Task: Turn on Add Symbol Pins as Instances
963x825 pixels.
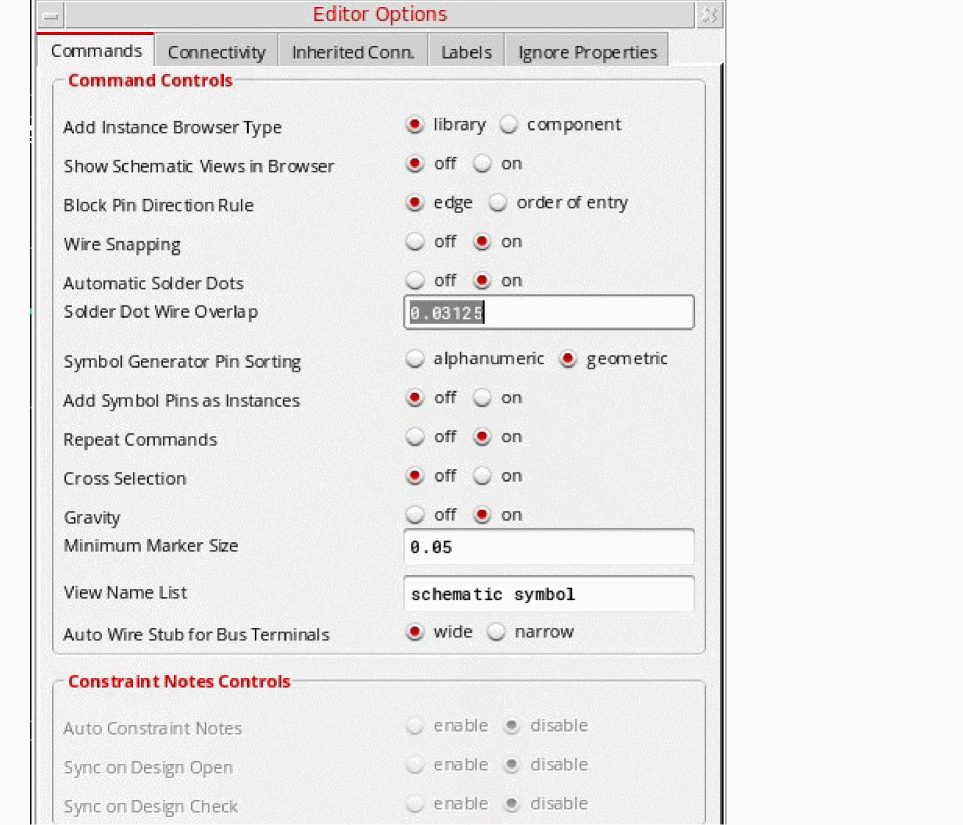Action: 483,398
